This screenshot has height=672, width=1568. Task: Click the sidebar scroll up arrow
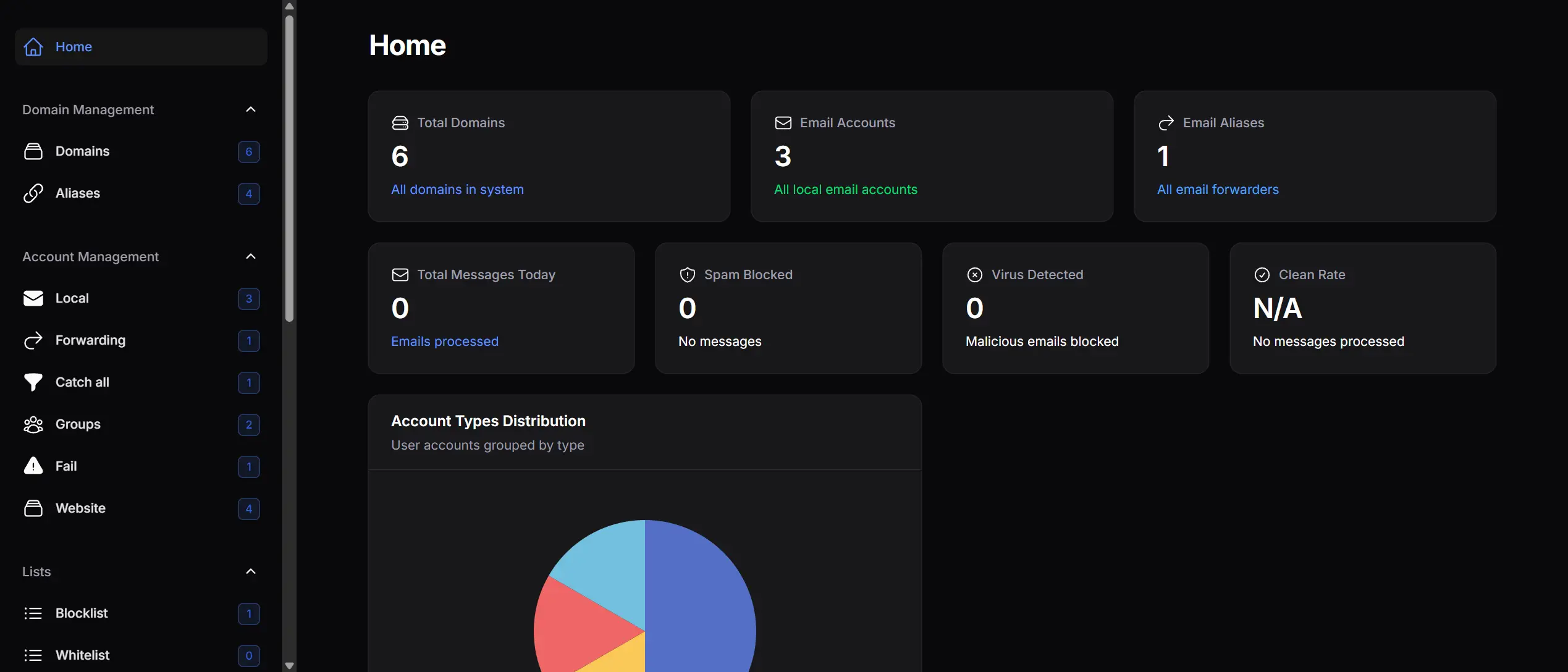pyautogui.click(x=289, y=6)
